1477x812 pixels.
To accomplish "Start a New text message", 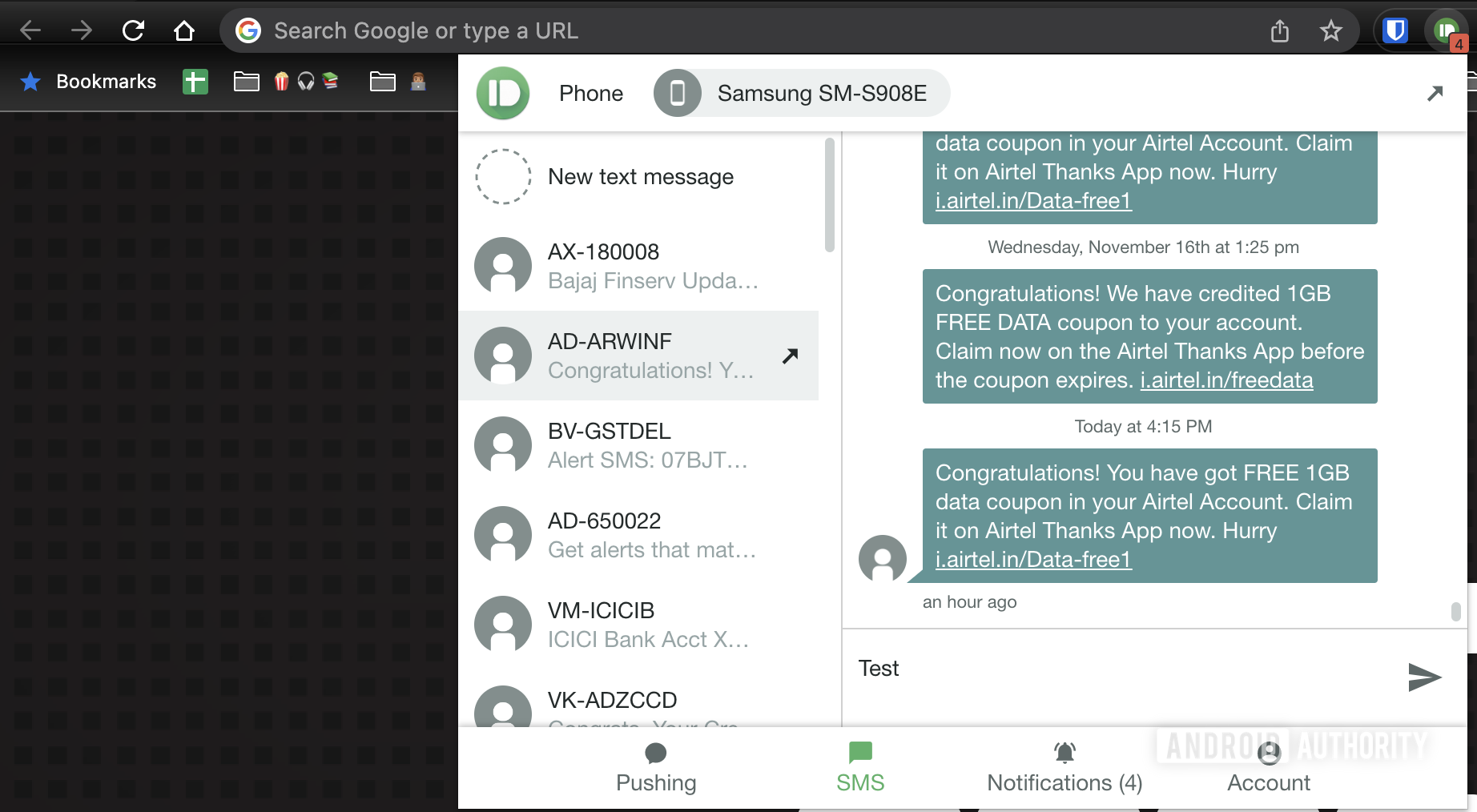I will pos(638,177).
